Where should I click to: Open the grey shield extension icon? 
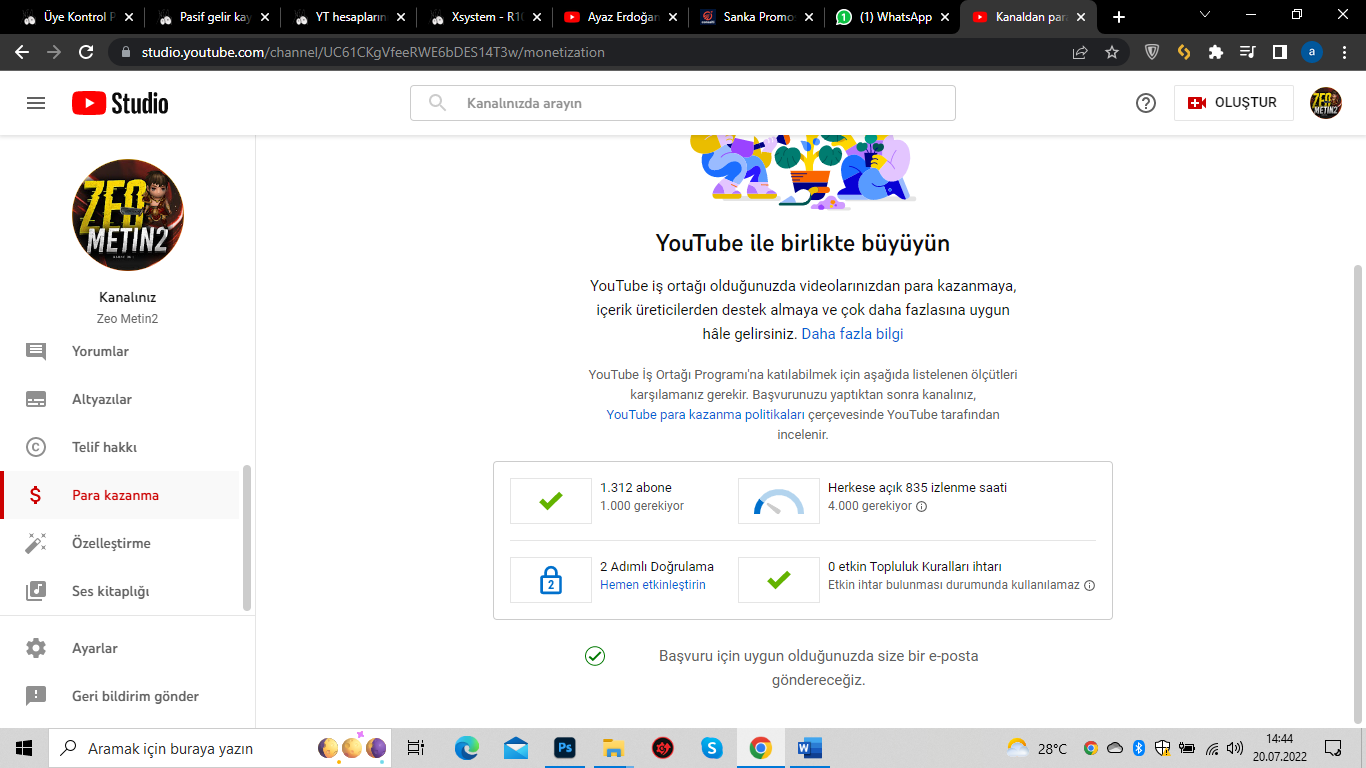pyautogui.click(x=1152, y=52)
